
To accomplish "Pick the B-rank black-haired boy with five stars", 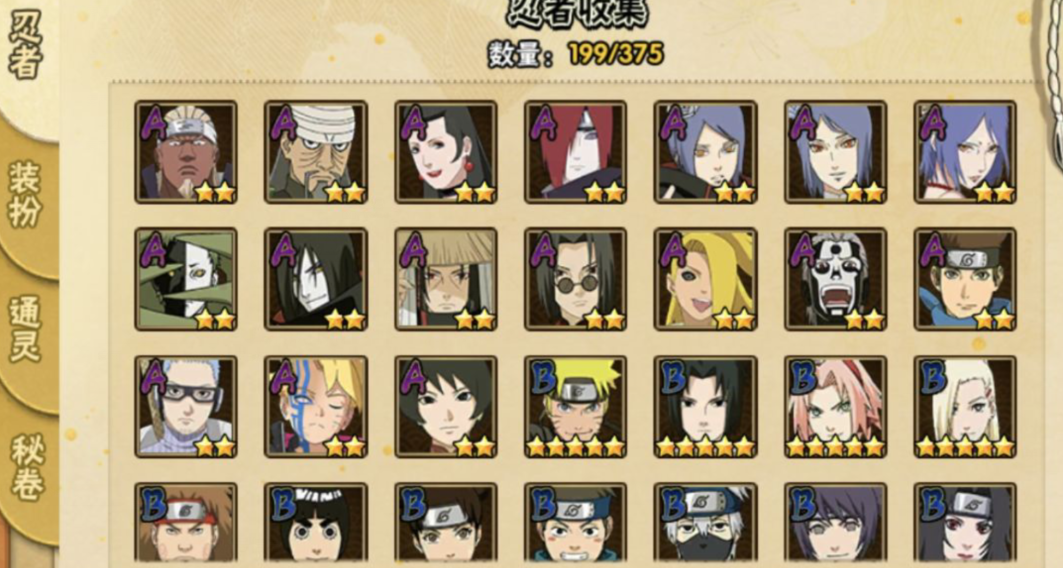I will [705, 407].
